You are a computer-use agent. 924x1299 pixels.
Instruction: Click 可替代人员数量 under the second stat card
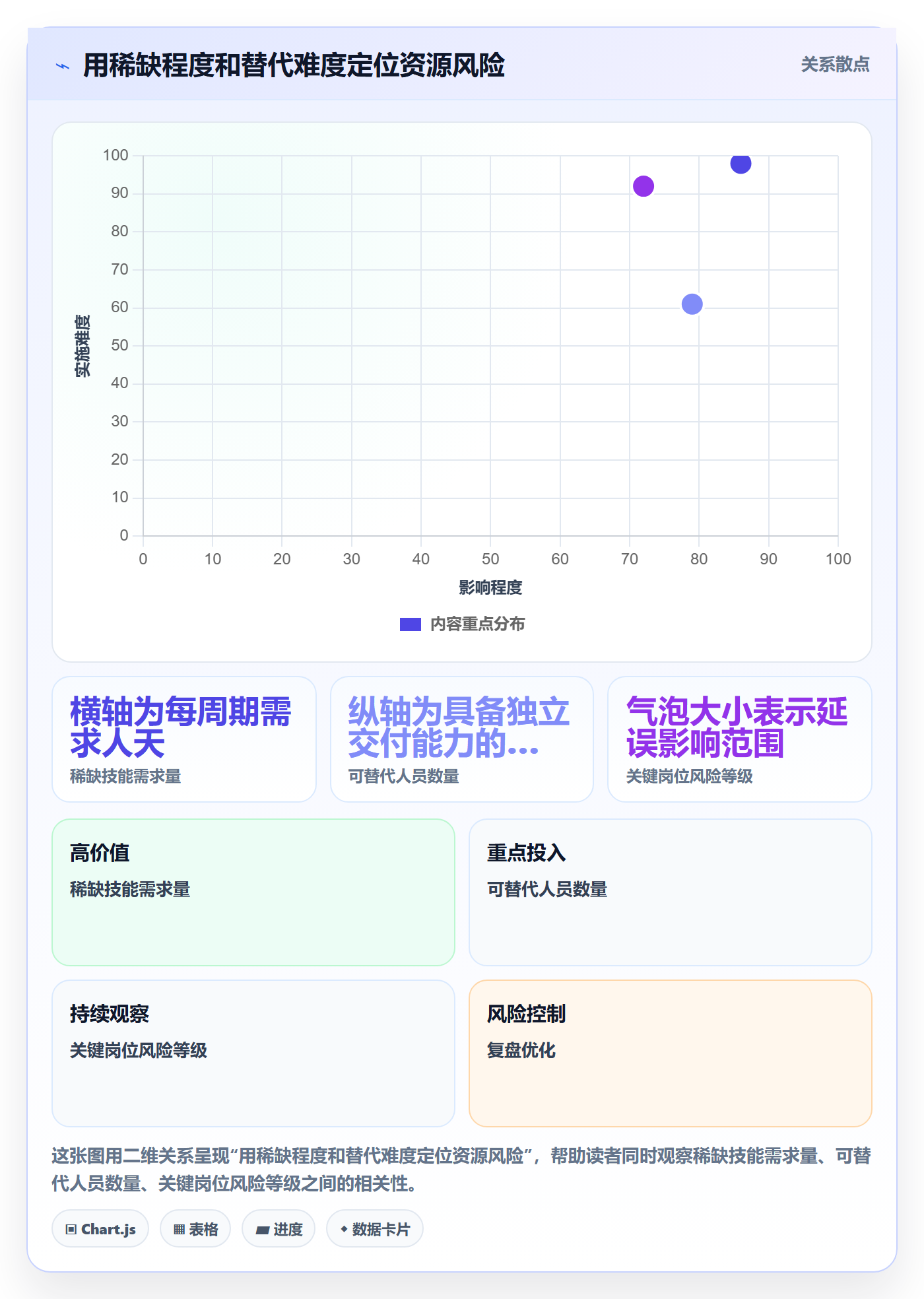coord(404,776)
